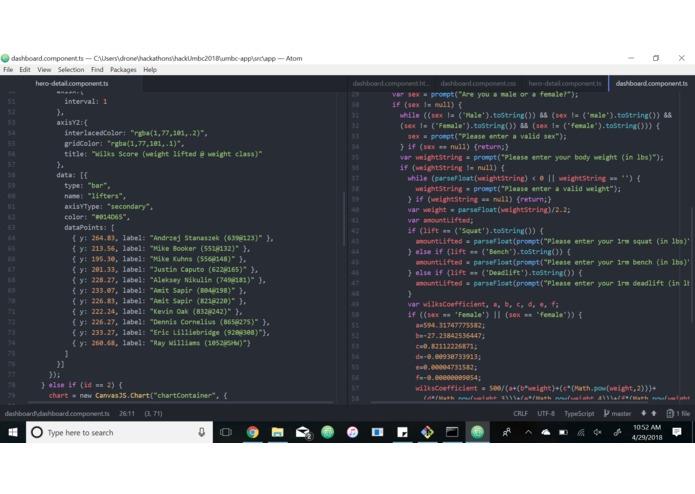
Task: Open clock showing 10:52 AM
Action: point(647,432)
